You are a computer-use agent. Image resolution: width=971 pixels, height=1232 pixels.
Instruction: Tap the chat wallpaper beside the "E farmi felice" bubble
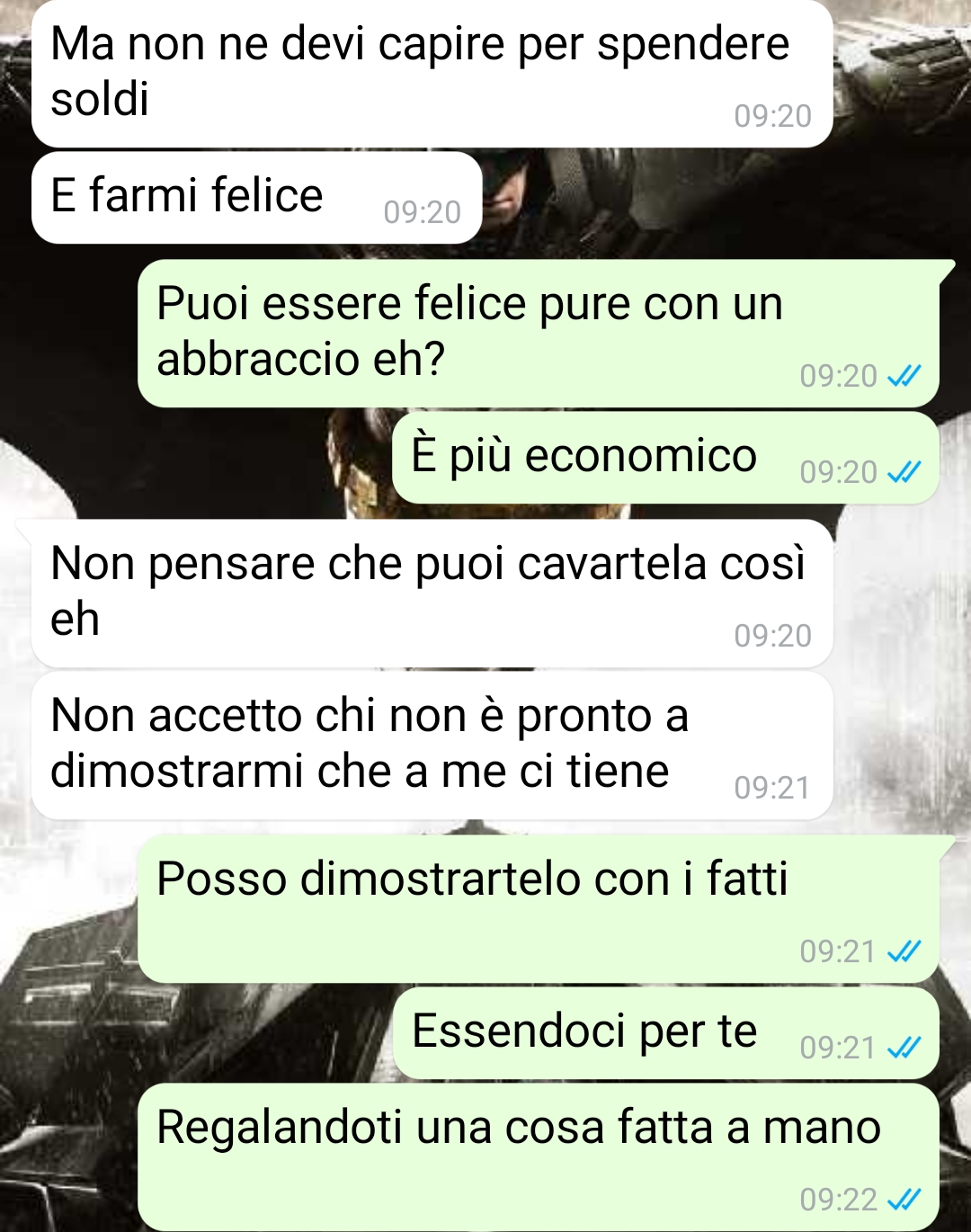(x=719, y=198)
